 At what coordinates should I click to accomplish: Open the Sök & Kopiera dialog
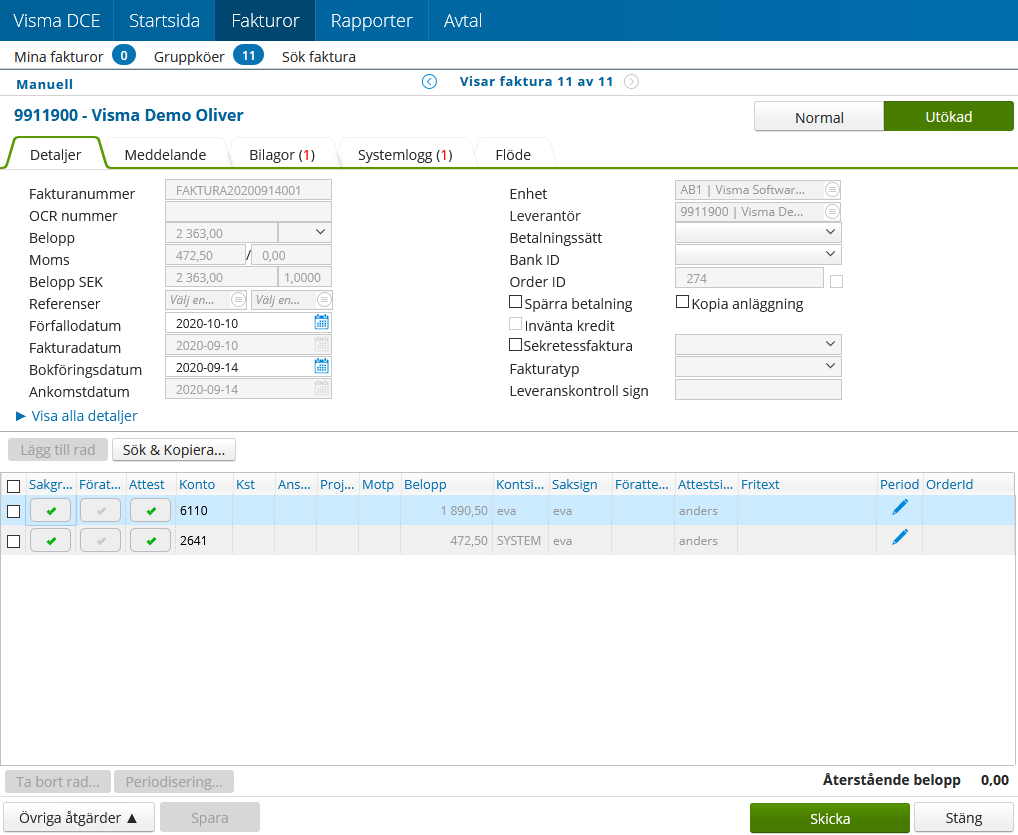point(173,449)
